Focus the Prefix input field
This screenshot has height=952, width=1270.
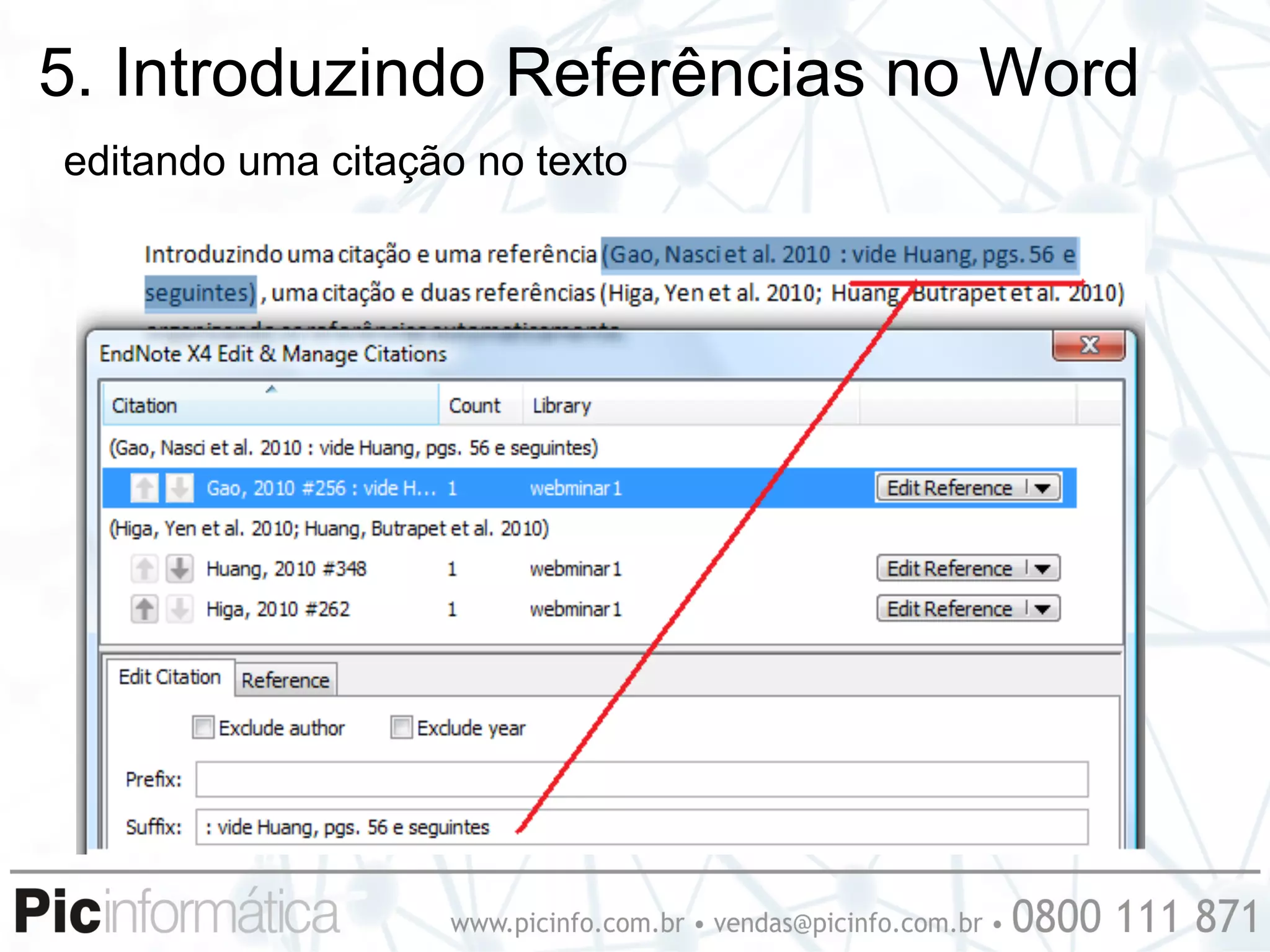pyautogui.click(x=642, y=779)
